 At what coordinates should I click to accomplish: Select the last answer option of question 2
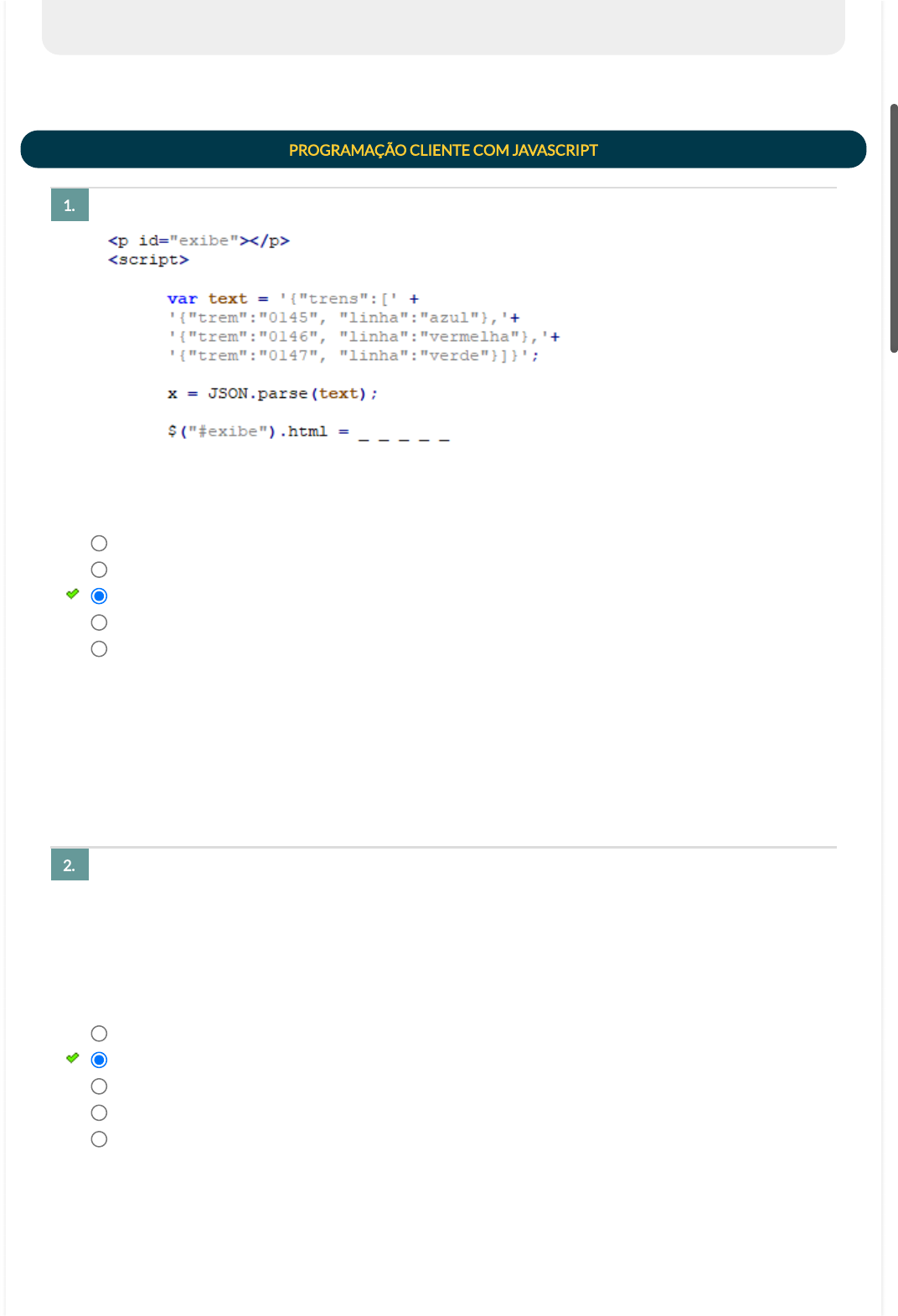99,1139
